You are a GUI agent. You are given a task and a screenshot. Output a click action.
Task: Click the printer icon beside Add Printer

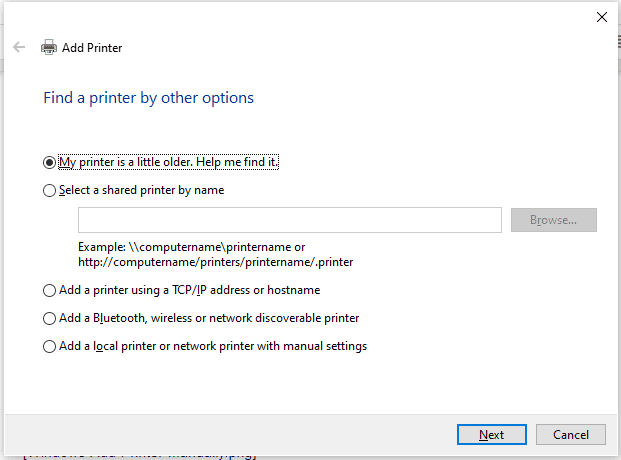pyautogui.click(x=49, y=47)
